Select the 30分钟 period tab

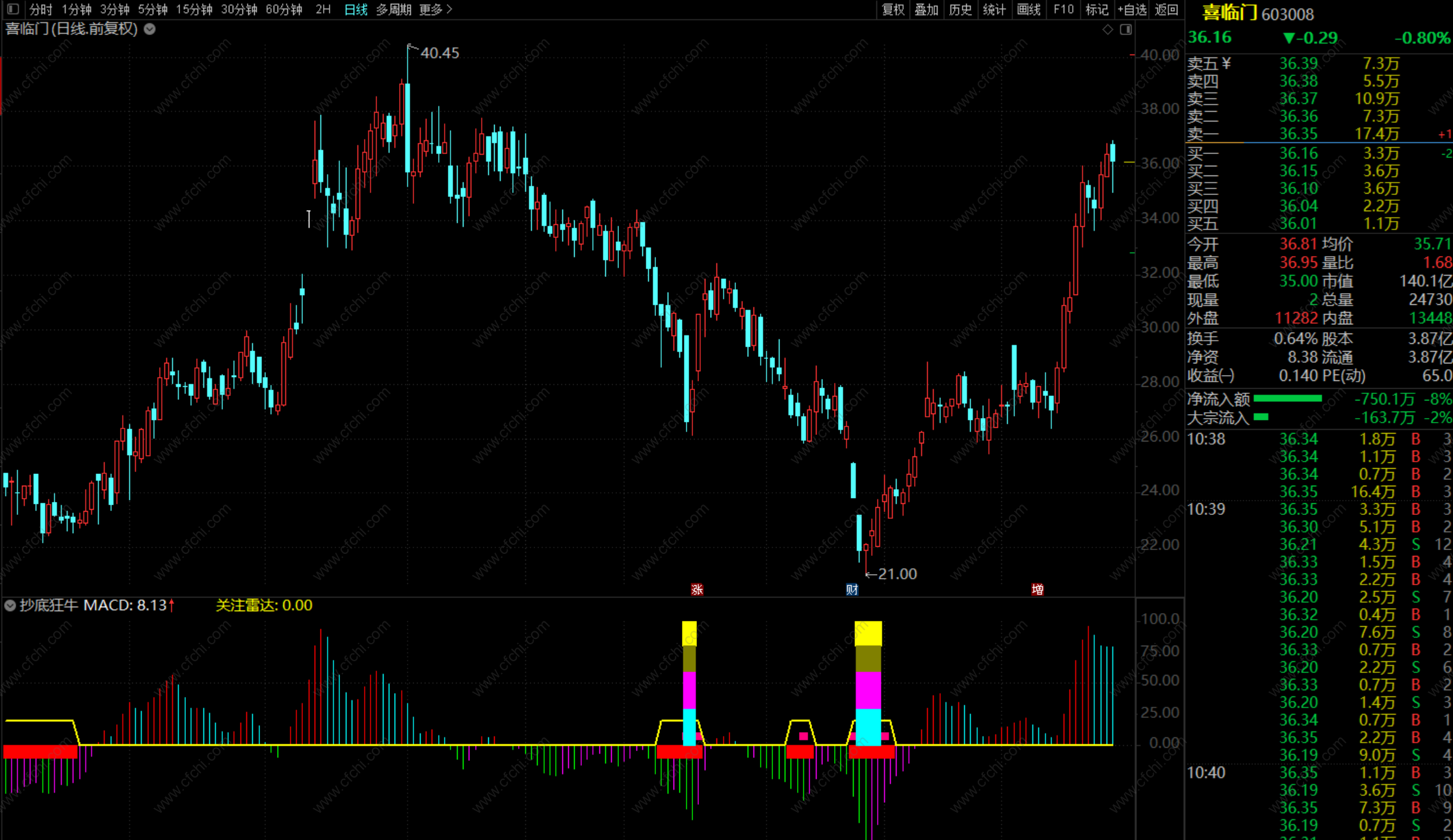coord(239,9)
